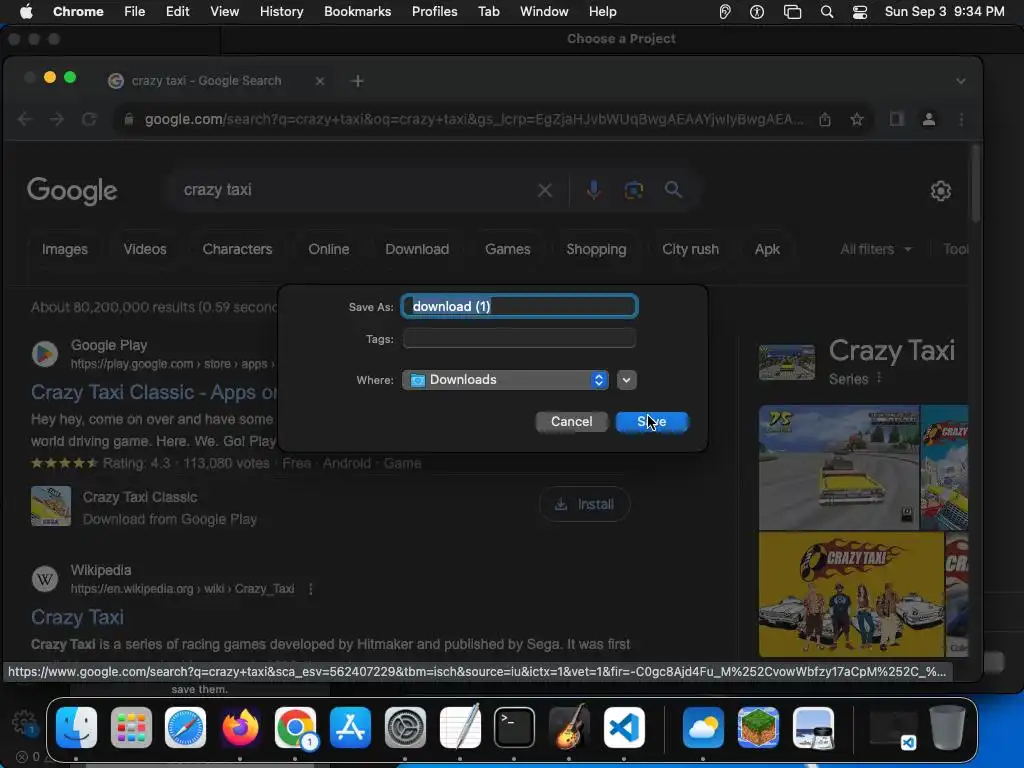The height and width of the screenshot is (768, 1024).
Task: Open Google quick settings gear
Action: 940,191
